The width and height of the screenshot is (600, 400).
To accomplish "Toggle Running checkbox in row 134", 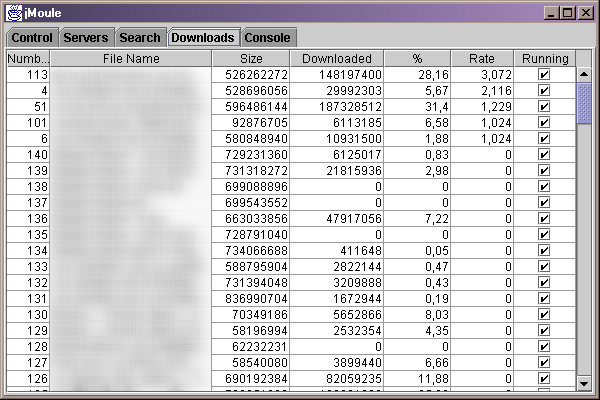I will click(544, 251).
